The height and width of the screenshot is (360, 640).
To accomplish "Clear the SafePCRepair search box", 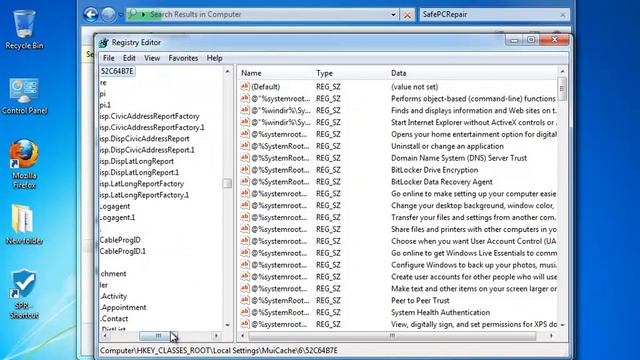I will point(563,15).
